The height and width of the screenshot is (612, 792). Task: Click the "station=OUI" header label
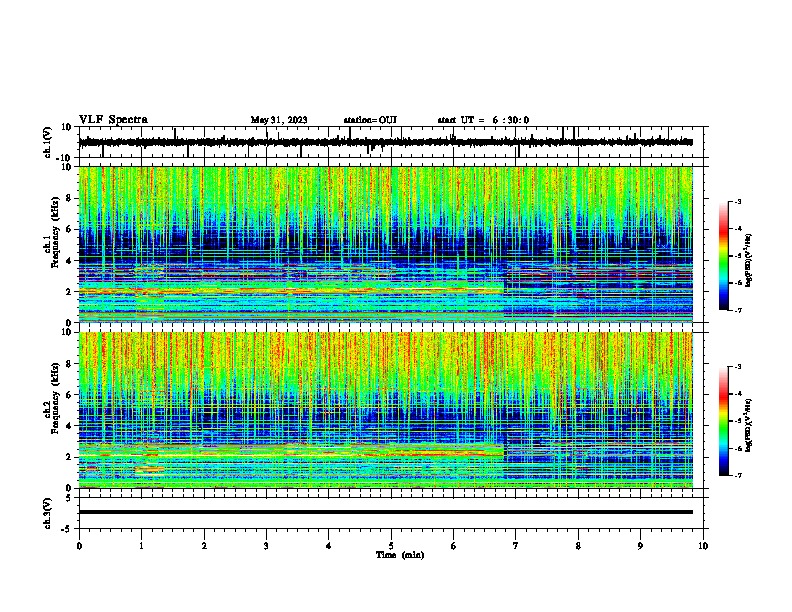(370, 120)
